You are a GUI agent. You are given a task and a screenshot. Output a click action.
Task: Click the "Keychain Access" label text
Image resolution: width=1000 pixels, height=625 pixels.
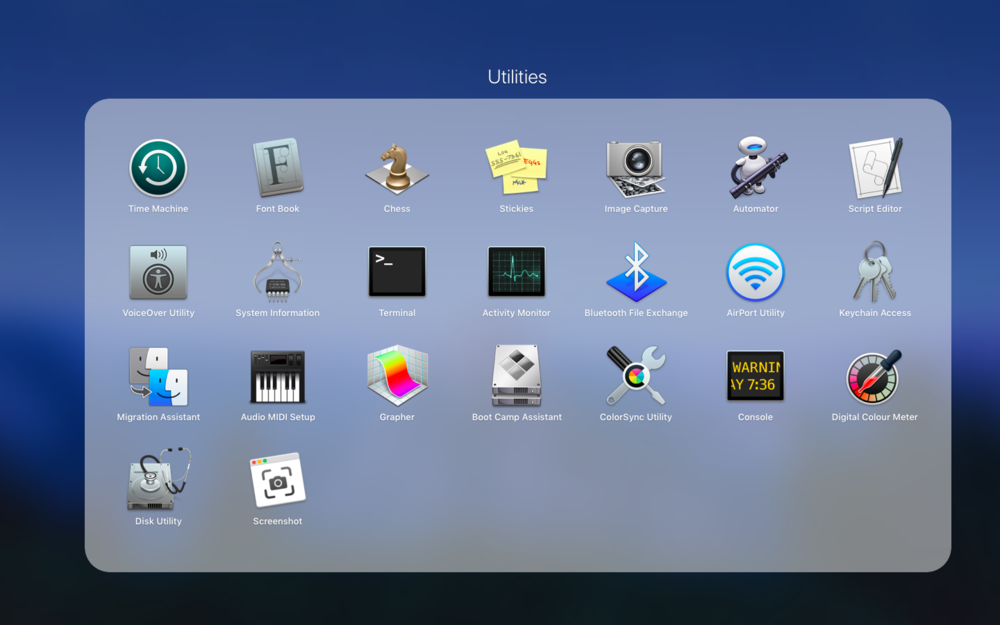(x=875, y=312)
